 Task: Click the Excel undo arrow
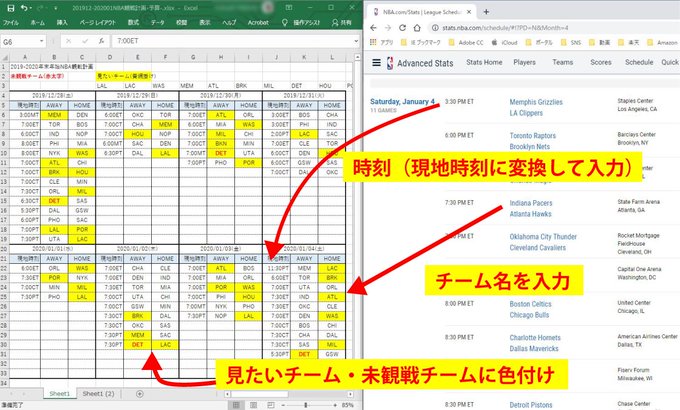(24, 8)
